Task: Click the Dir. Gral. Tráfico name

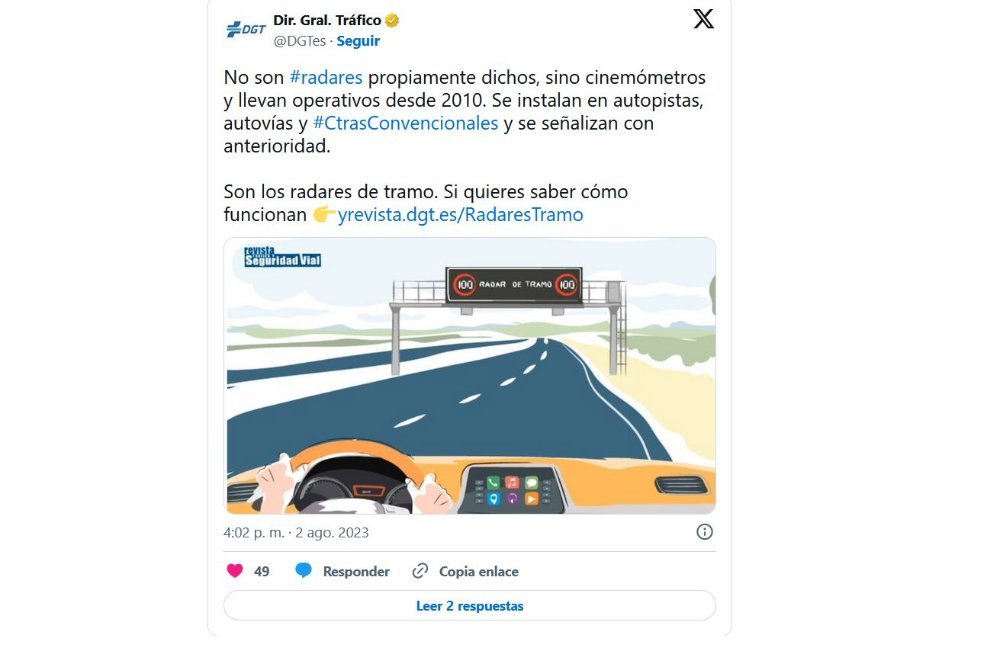Action: [327, 20]
